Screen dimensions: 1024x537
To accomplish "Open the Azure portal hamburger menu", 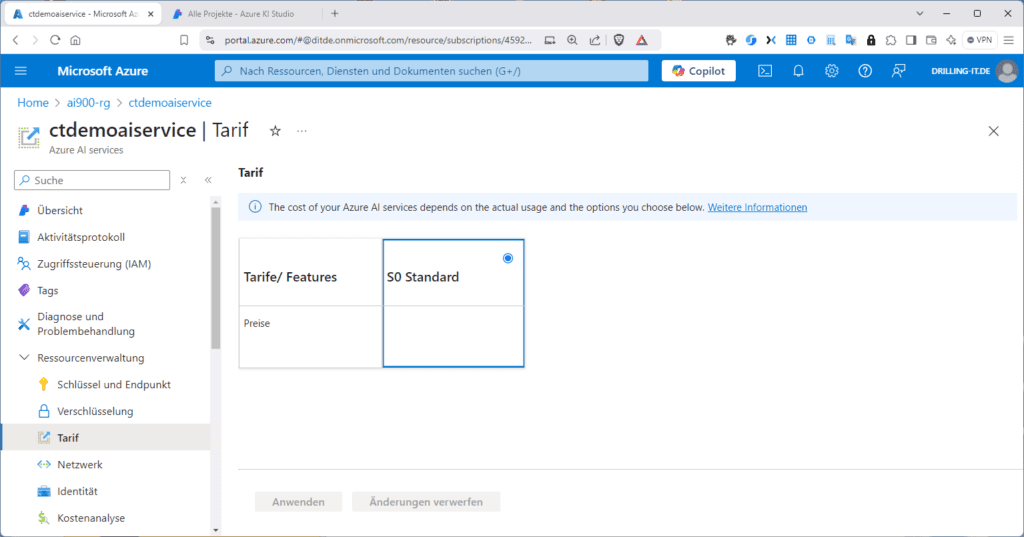I will [21, 71].
